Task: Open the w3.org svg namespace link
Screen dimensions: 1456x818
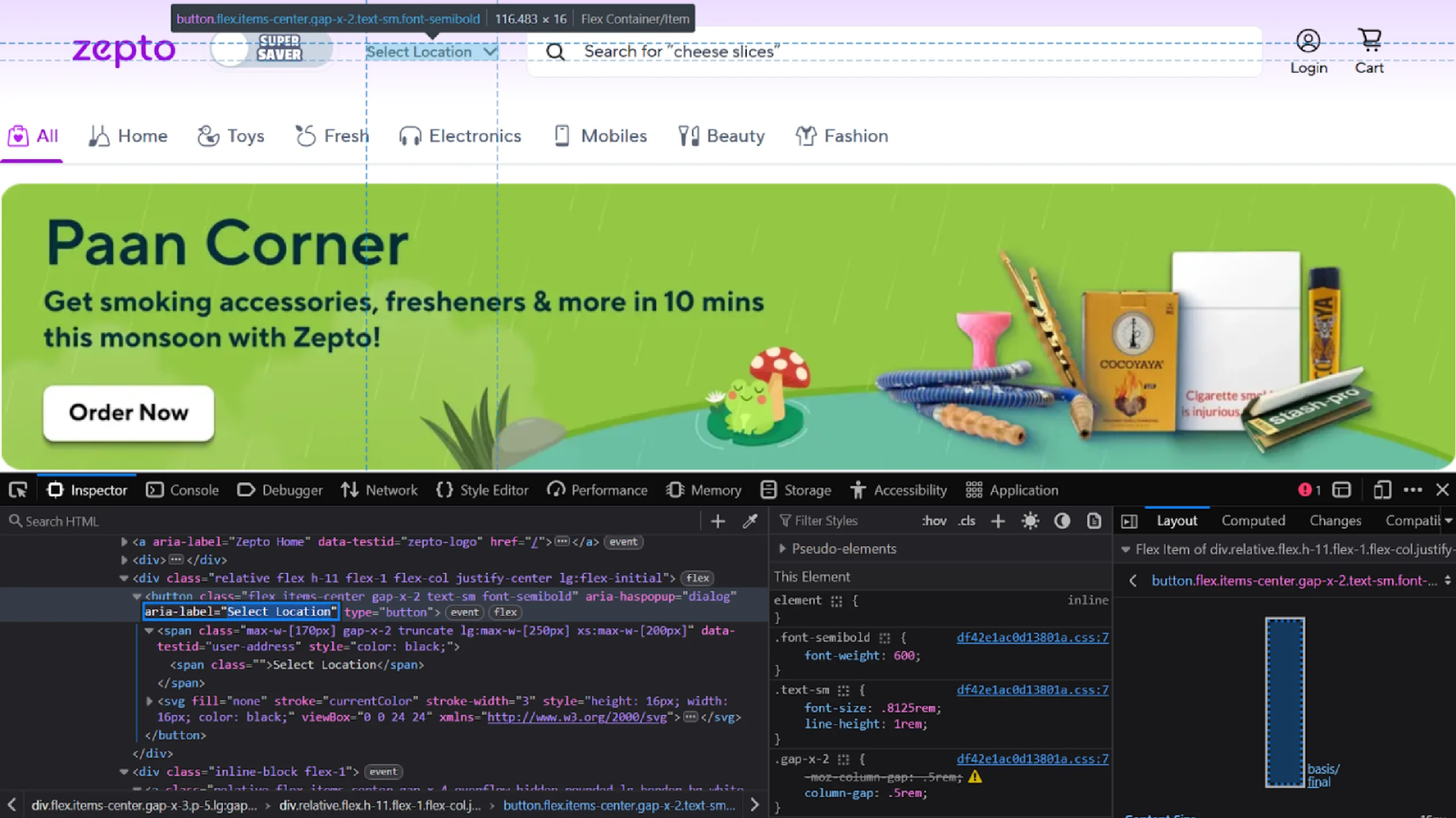Action: tap(577, 717)
